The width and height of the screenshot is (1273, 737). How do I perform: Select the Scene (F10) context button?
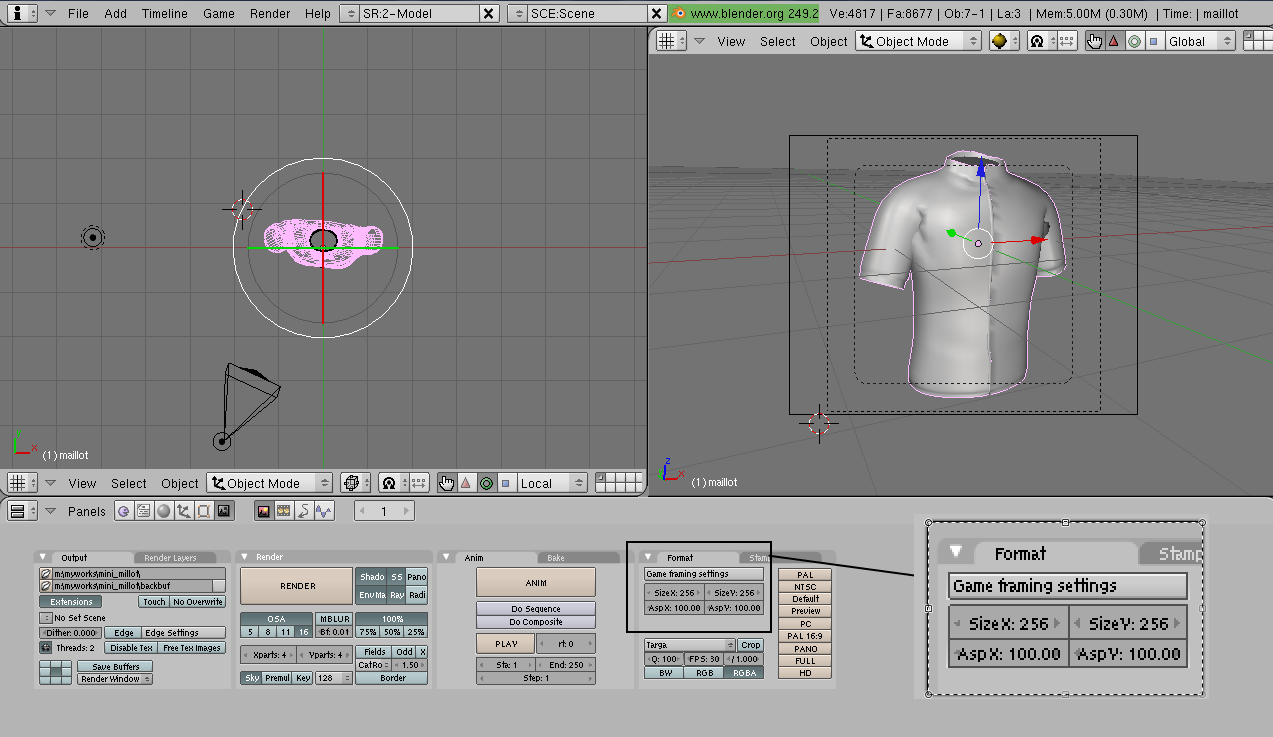[224, 511]
